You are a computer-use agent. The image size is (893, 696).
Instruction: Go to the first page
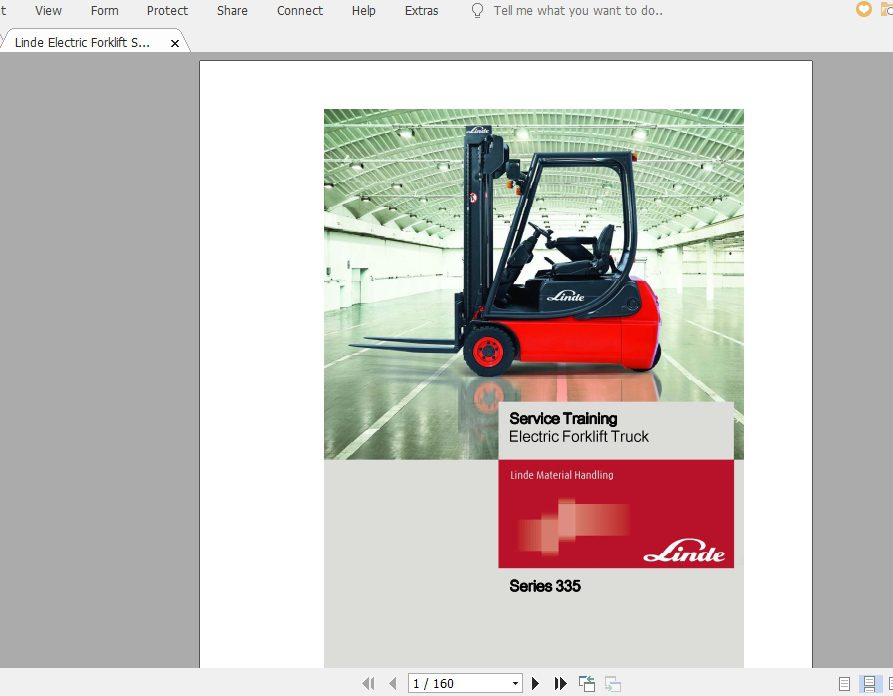pos(368,684)
